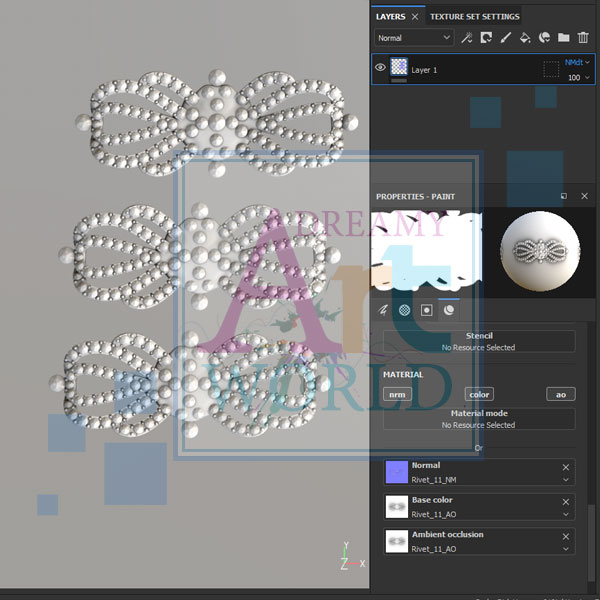Add a fill layer with bucket icon
600x600 pixels.
[x=525, y=38]
